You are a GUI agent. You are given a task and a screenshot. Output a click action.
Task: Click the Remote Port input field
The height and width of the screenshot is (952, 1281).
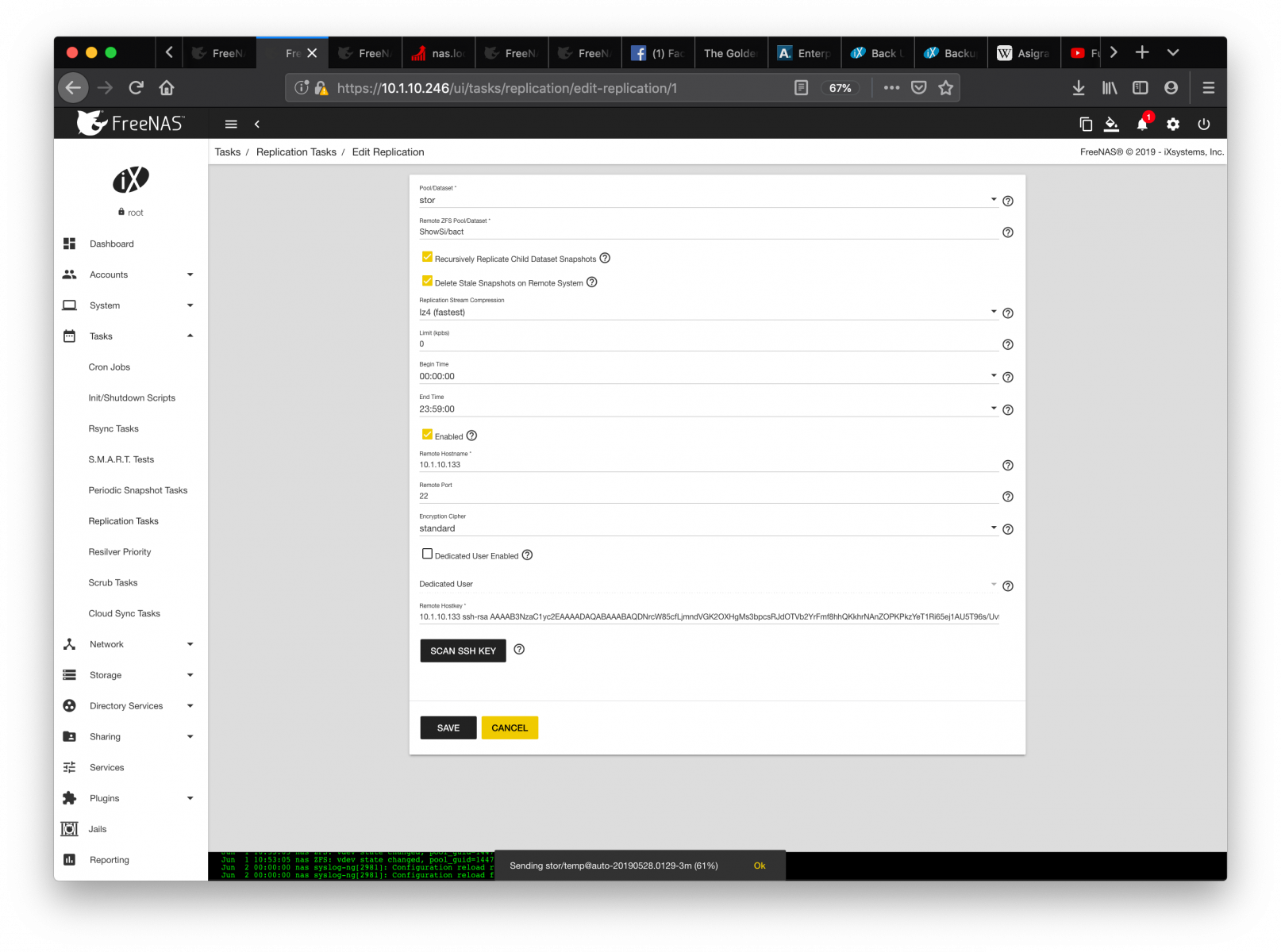click(708, 496)
